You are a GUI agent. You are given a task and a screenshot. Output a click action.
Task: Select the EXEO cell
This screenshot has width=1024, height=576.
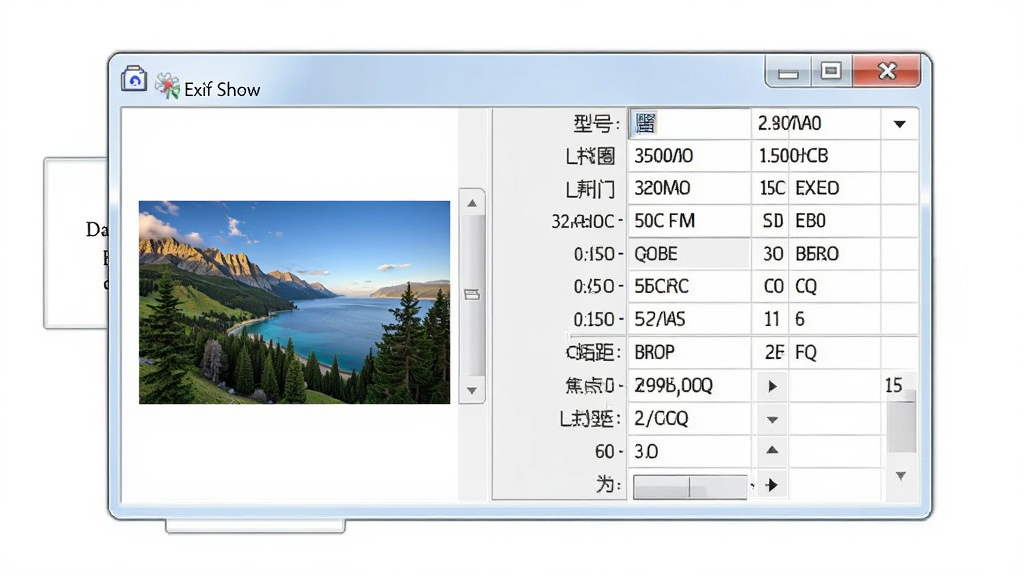point(835,189)
